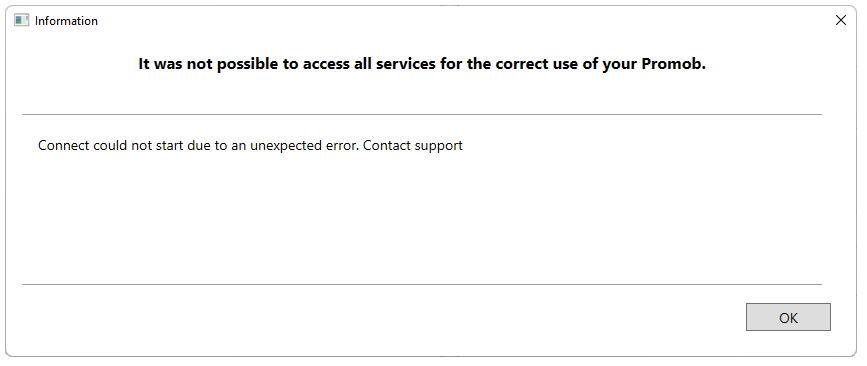Click the Promob icon in title bar

[21, 21]
